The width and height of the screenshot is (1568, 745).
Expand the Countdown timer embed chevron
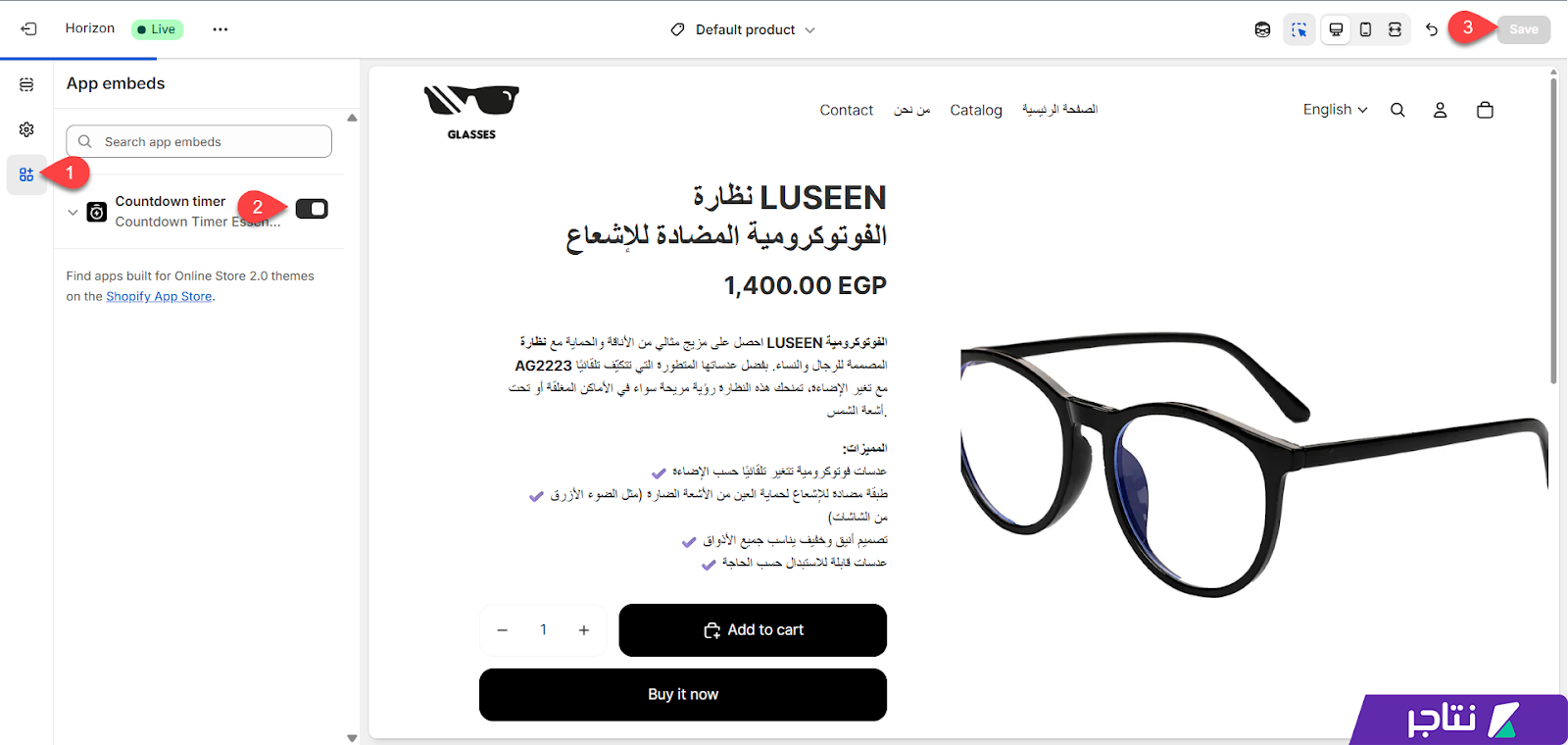point(73,212)
